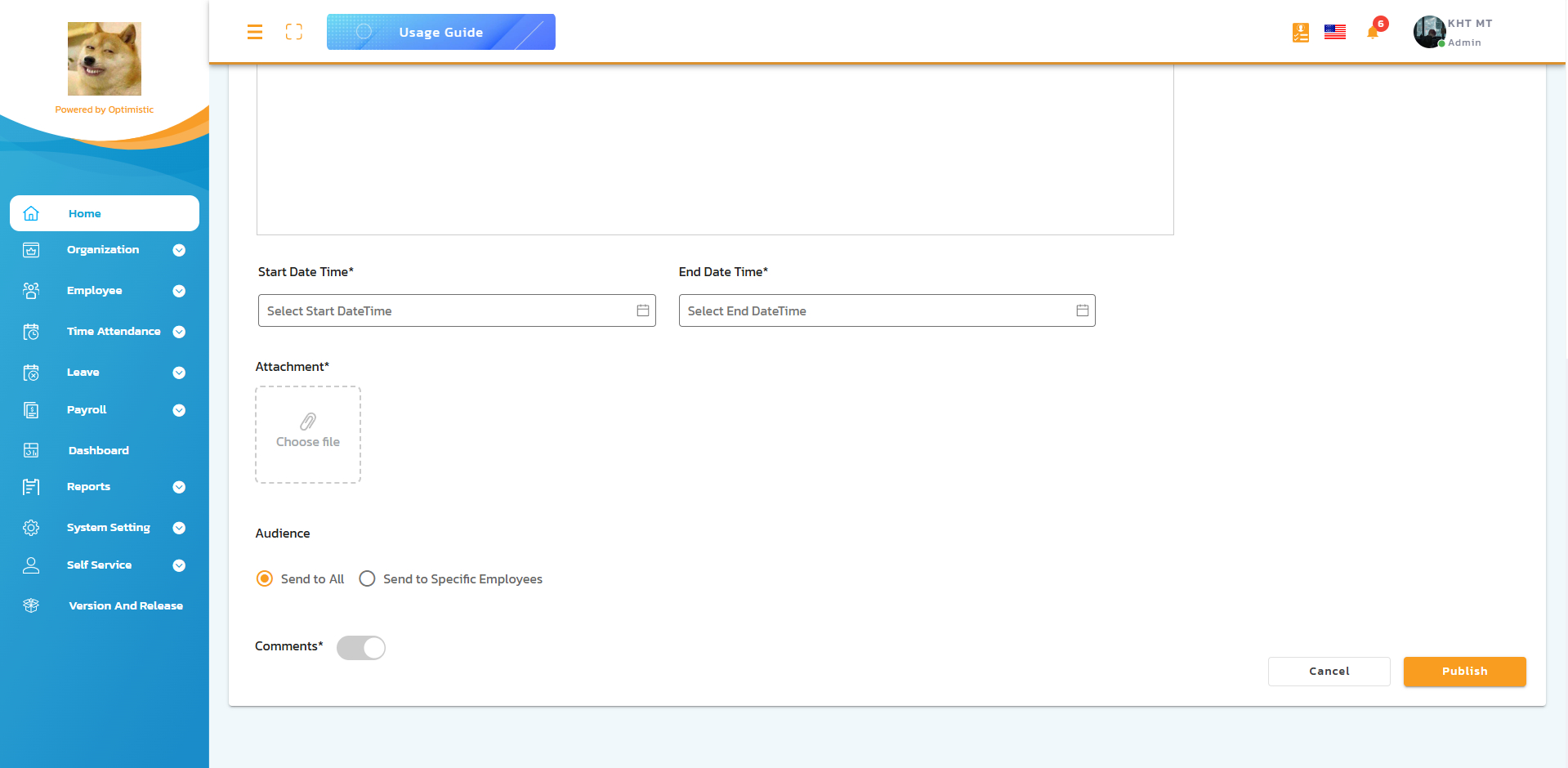Click the Publish button
Screen dimensions: 1568x768
tap(1464, 671)
